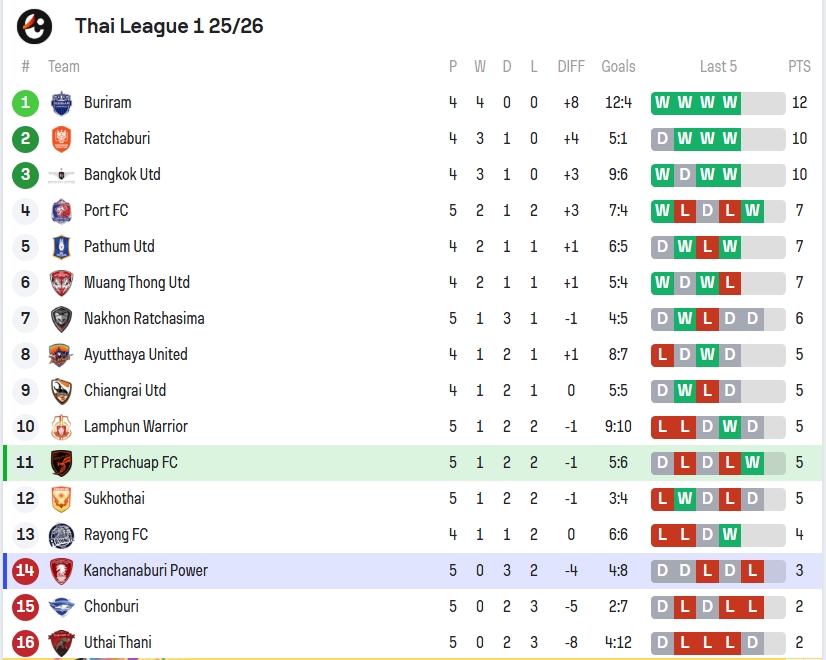Click the Buriram team crest
The image size is (826, 660).
point(61,103)
